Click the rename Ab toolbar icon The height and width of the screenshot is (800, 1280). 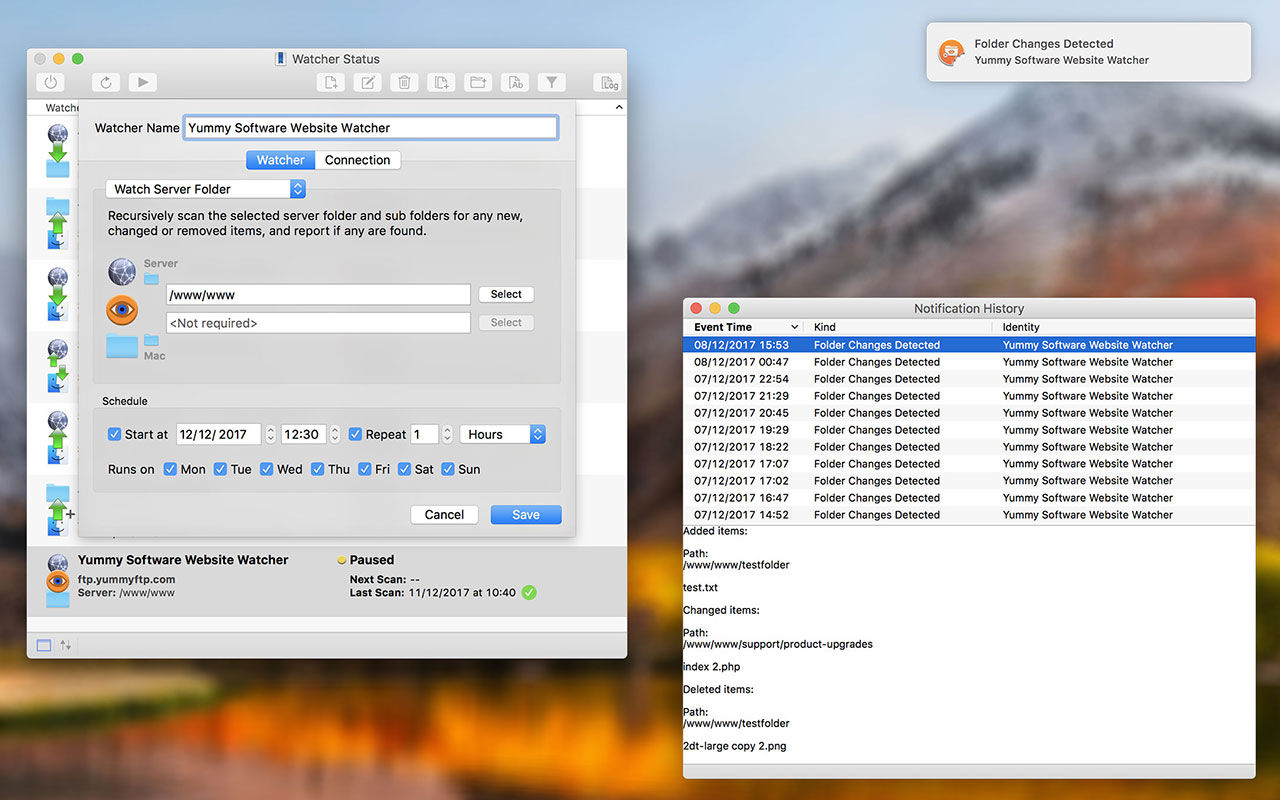pyautogui.click(x=515, y=83)
